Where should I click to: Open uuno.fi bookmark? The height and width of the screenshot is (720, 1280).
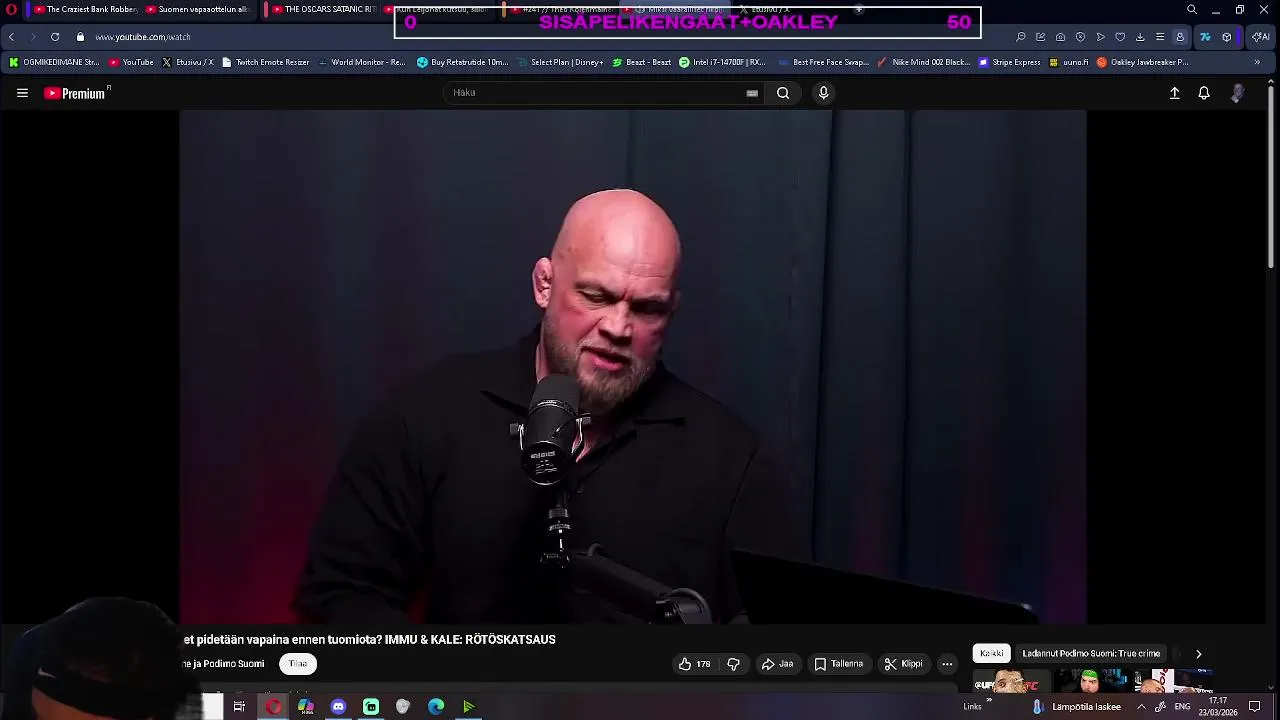pos(1069,62)
